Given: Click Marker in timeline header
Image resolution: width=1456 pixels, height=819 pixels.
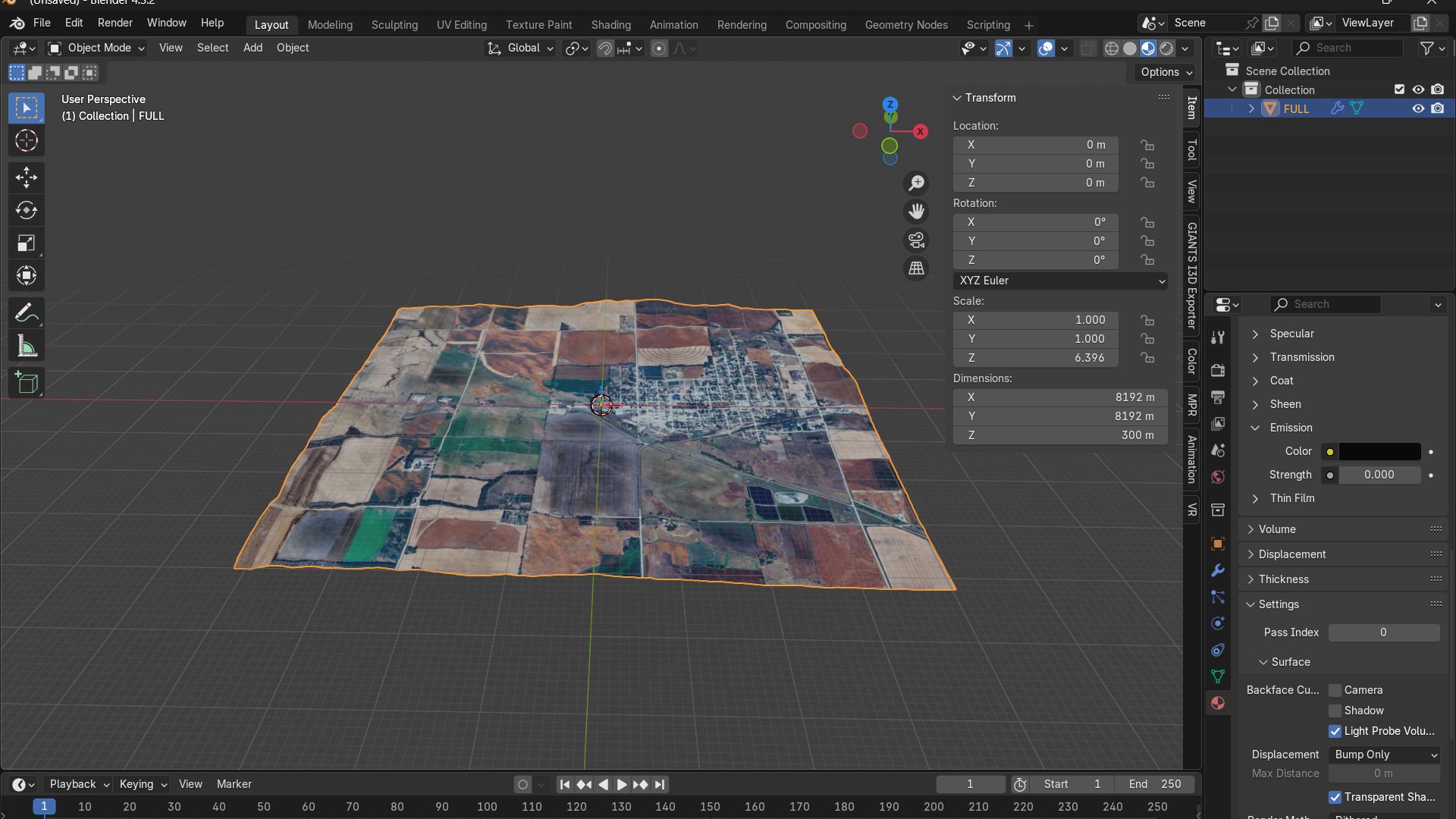Looking at the screenshot, I should pyautogui.click(x=234, y=784).
